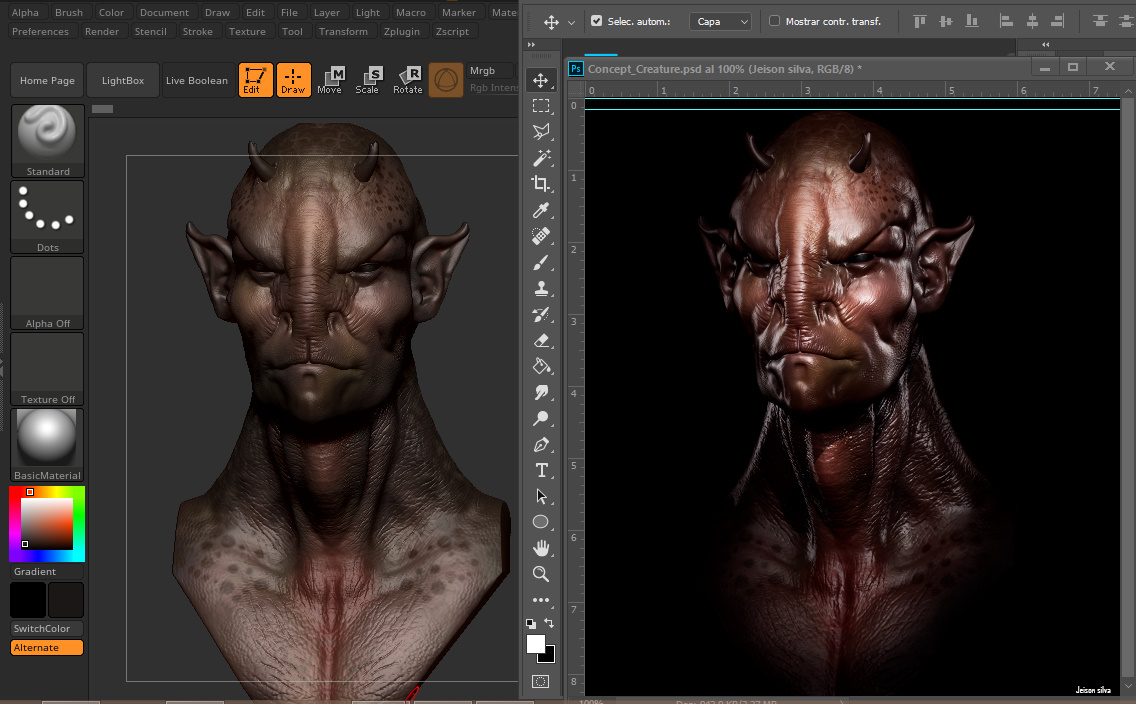Open the Standard brush picker
Viewport: 1136px width, 704px height.
pos(47,141)
